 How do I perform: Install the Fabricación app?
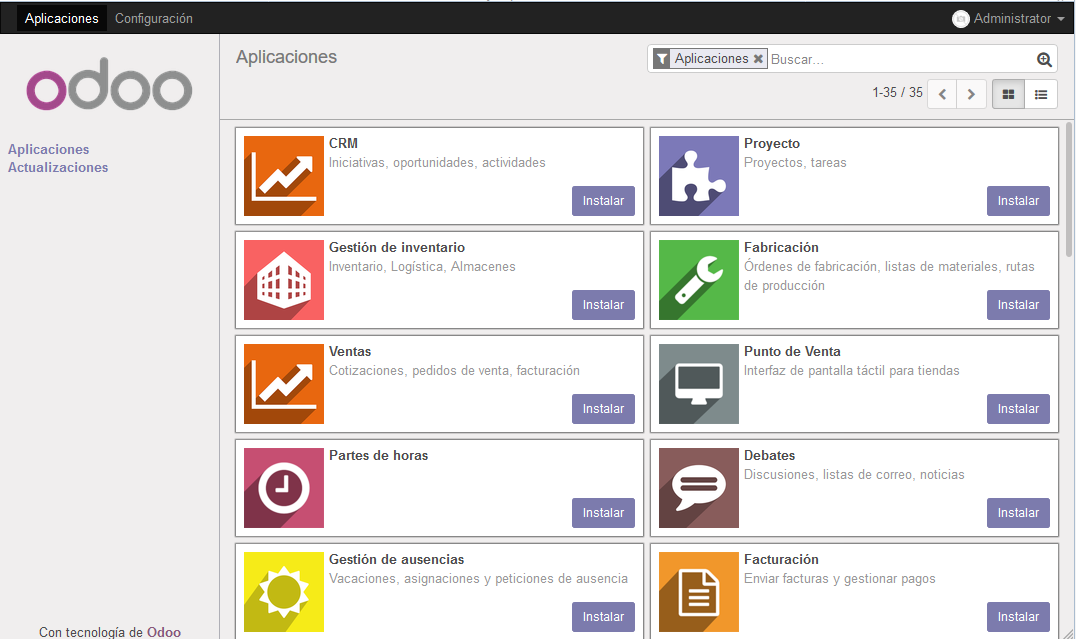pyautogui.click(x=1018, y=305)
